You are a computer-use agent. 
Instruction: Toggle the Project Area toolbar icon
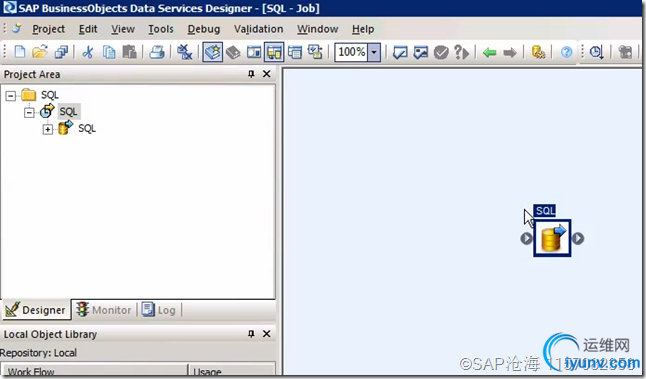point(274,52)
